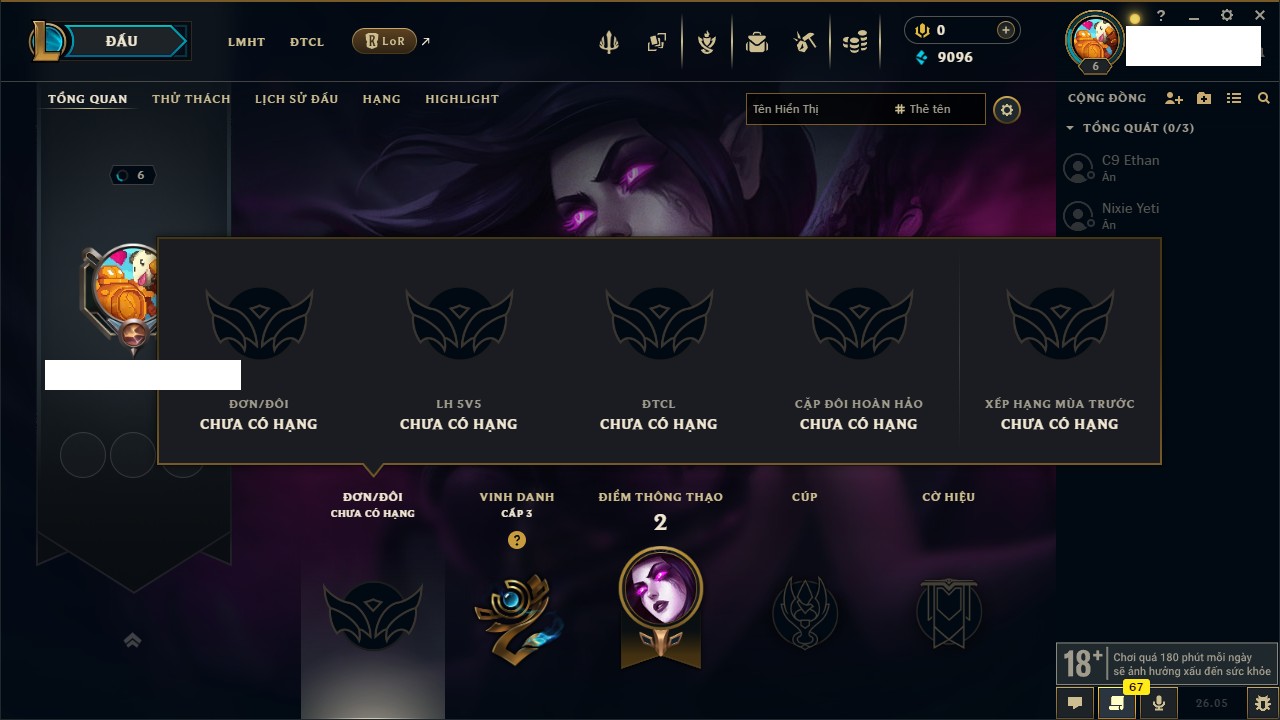Click the Vinh Danh question mark badge
This screenshot has width=1280, height=720.
516,540
